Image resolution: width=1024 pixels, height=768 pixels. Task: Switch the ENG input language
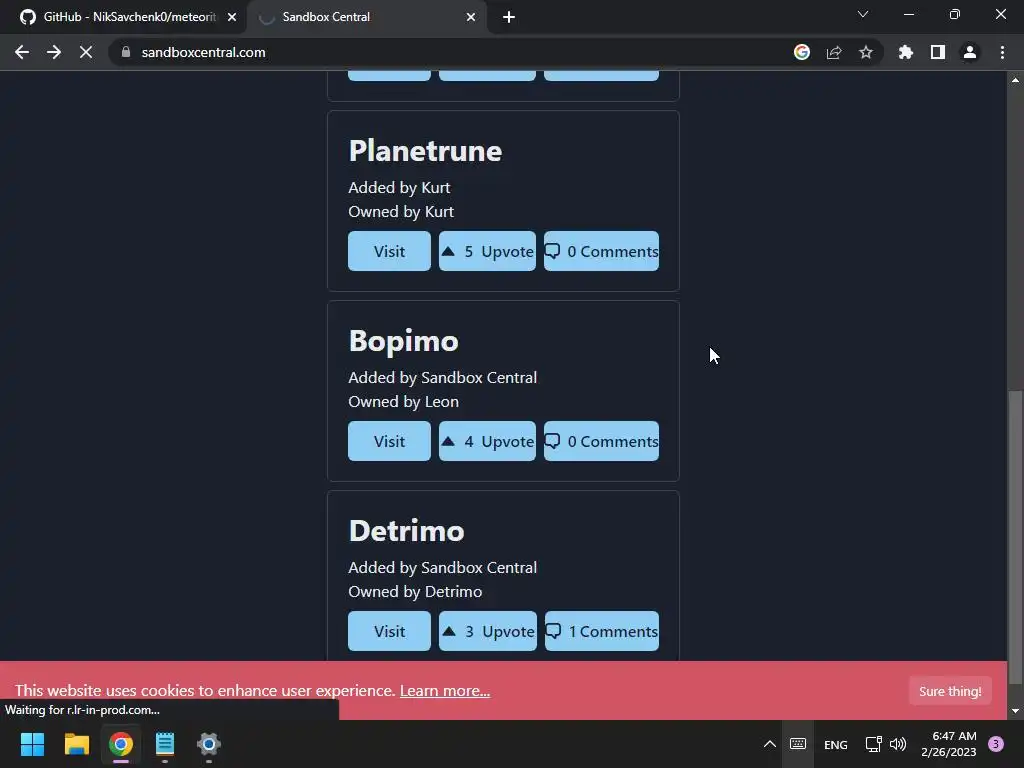point(836,744)
